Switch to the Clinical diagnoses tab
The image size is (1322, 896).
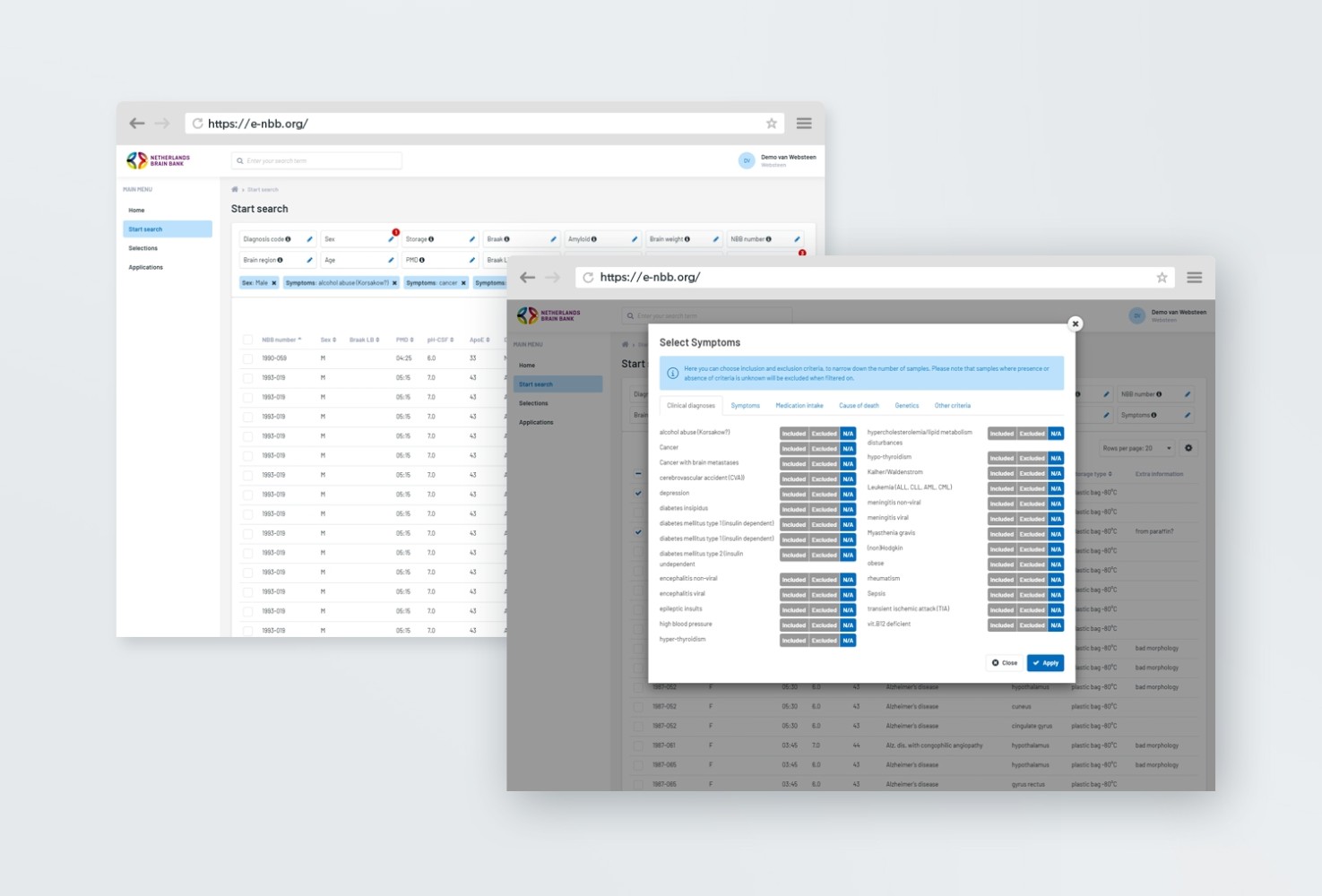(x=691, y=406)
